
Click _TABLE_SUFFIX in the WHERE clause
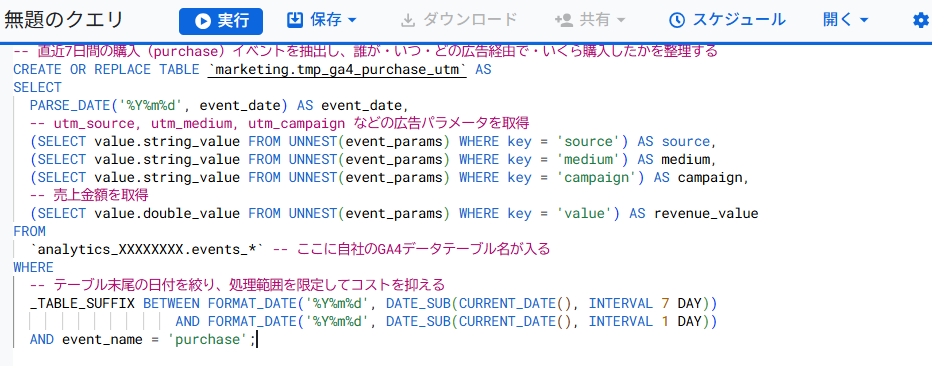click(83, 304)
